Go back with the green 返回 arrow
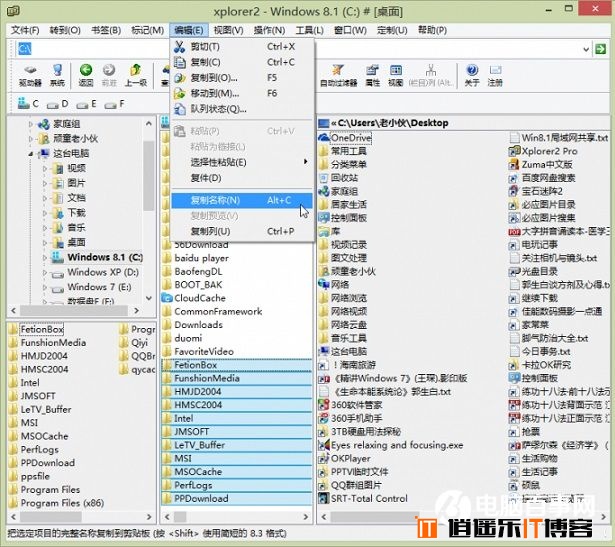615x547 pixels. tap(86, 75)
